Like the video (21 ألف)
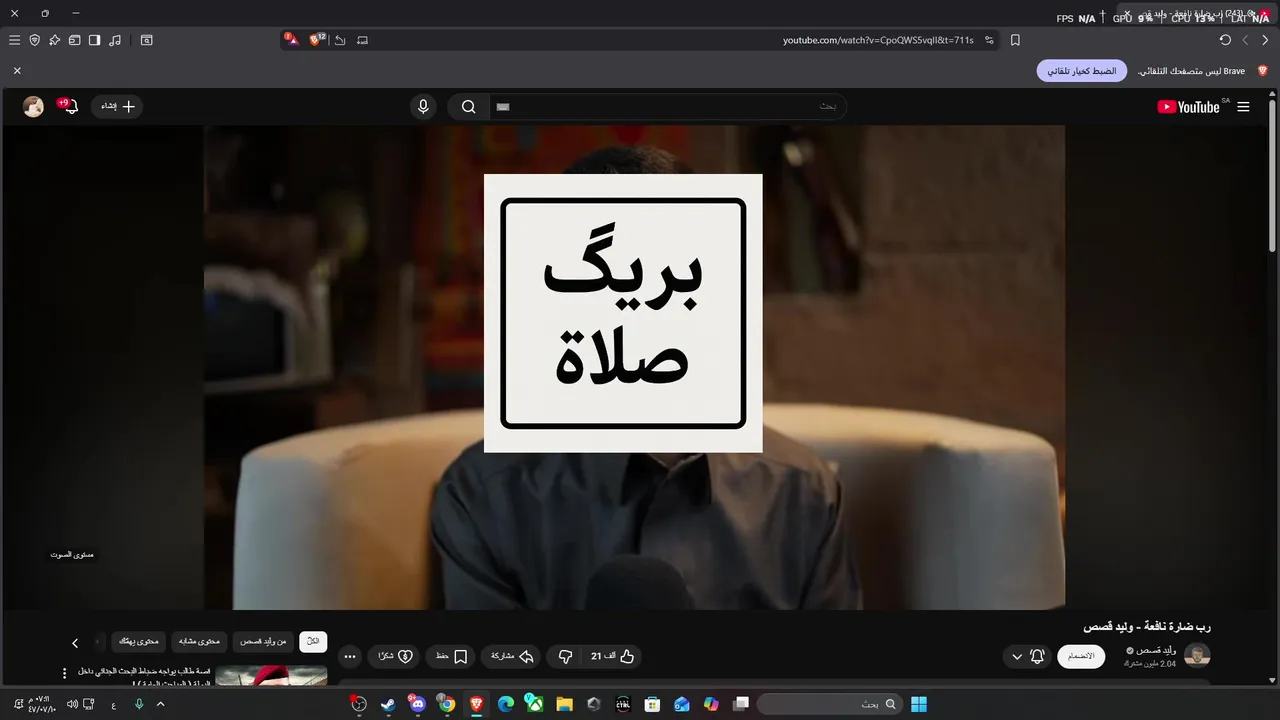This screenshot has width=1280, height=720. [x=614, y=657]
